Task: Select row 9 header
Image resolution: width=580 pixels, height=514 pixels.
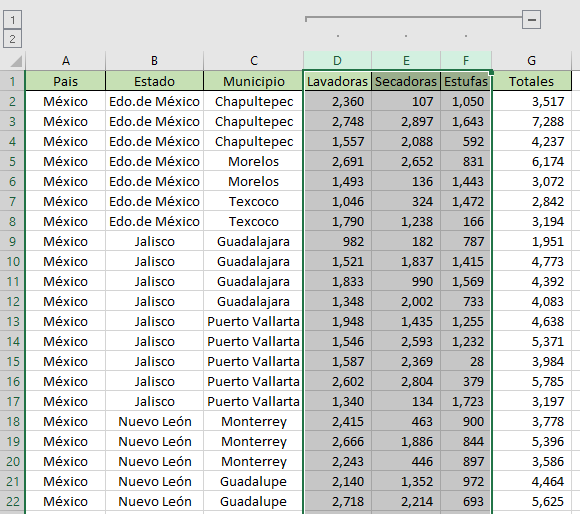Action: pyautogui.click(x=12, y=241)
